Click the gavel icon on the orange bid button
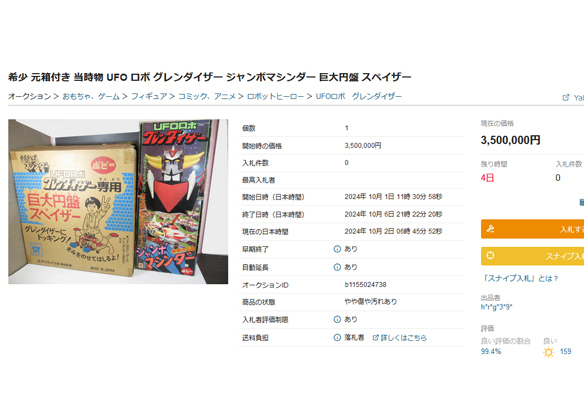This screenshot has height=409, width=584. [491, 229]
